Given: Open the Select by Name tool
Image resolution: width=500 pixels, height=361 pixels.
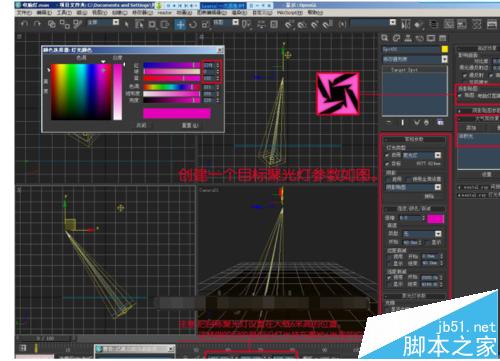Looking at the screenshot, I should pos(139,24).
